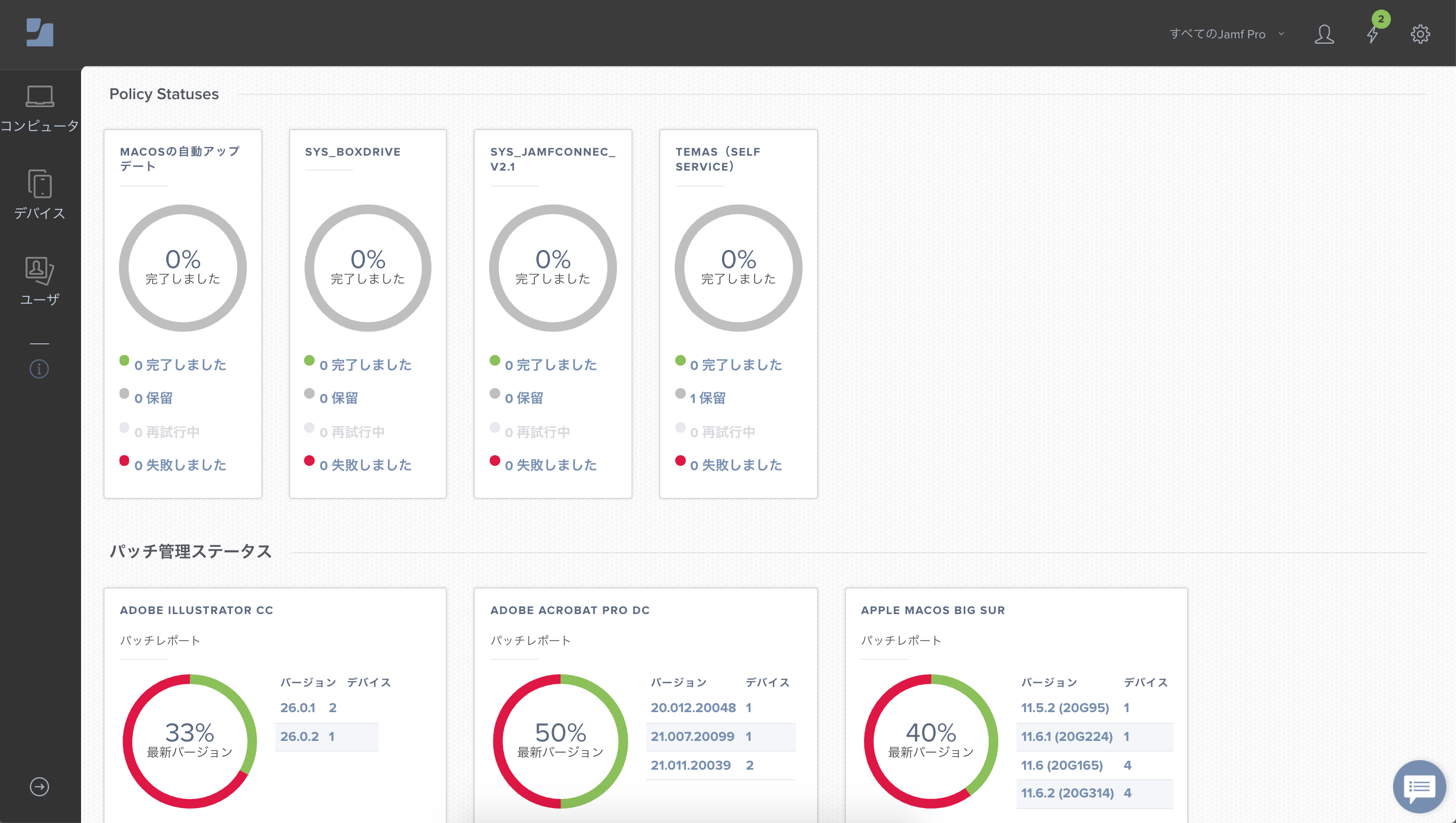The height and width of the screenshot is (823, 1456).
Task: Open the user account profile icon
Action: [x=1324, y=34]
